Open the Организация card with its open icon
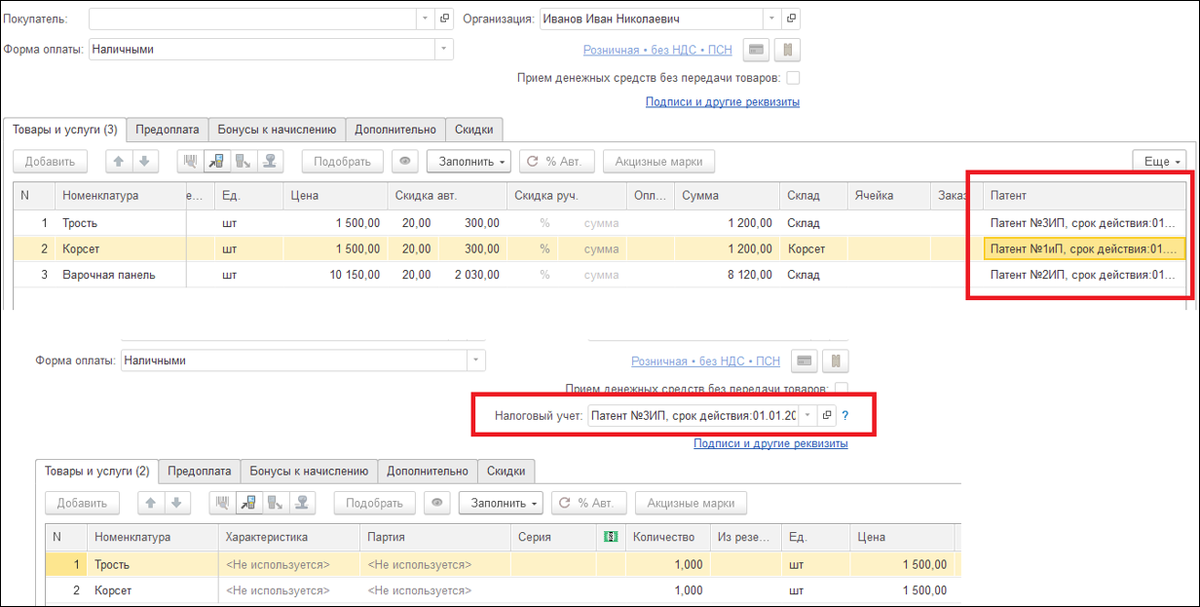Image resolution: width=1200 pixels, height=607 pixels. tap(791, 18)
